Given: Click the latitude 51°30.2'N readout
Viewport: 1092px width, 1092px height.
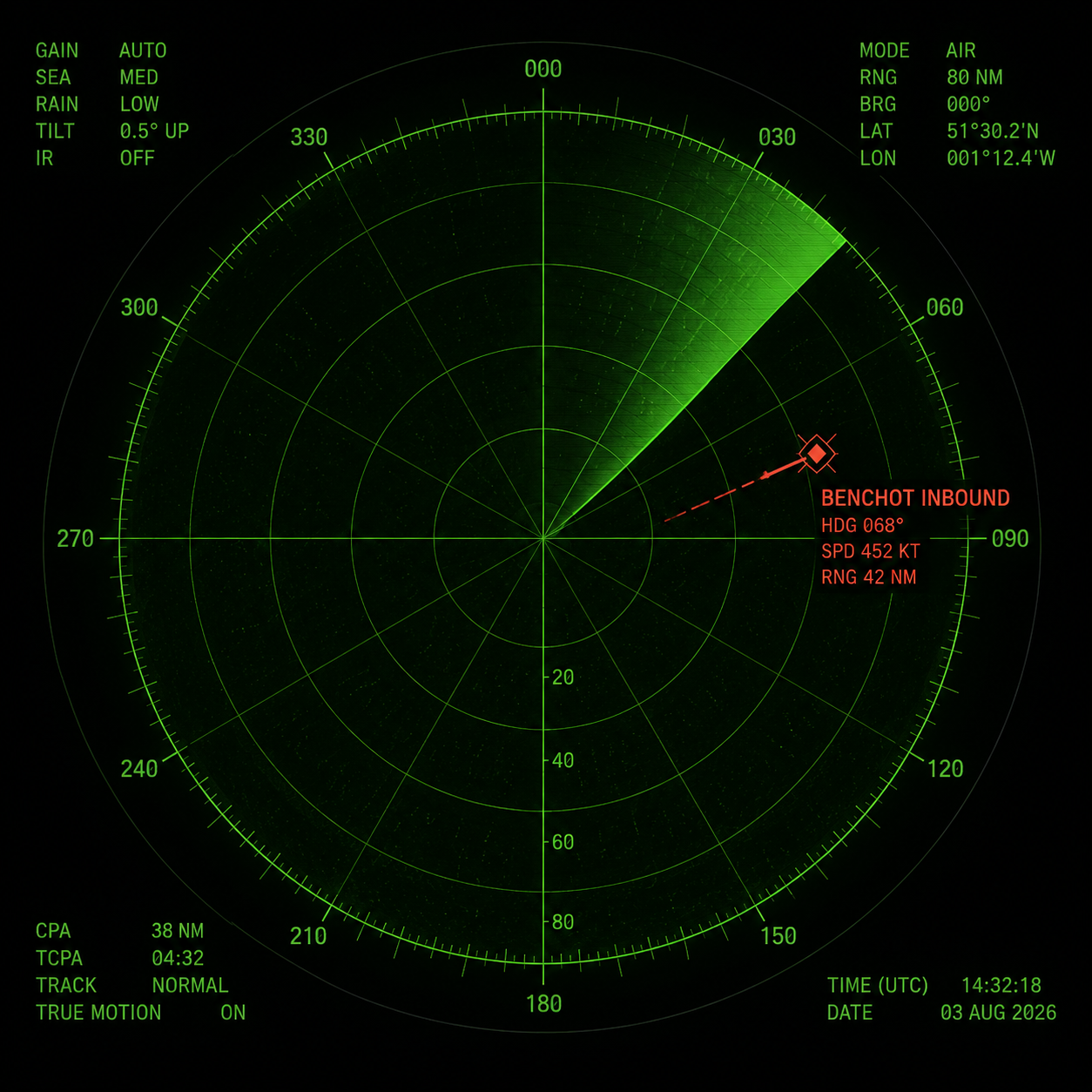Looking at the screenshot, I should coord(992,131).
